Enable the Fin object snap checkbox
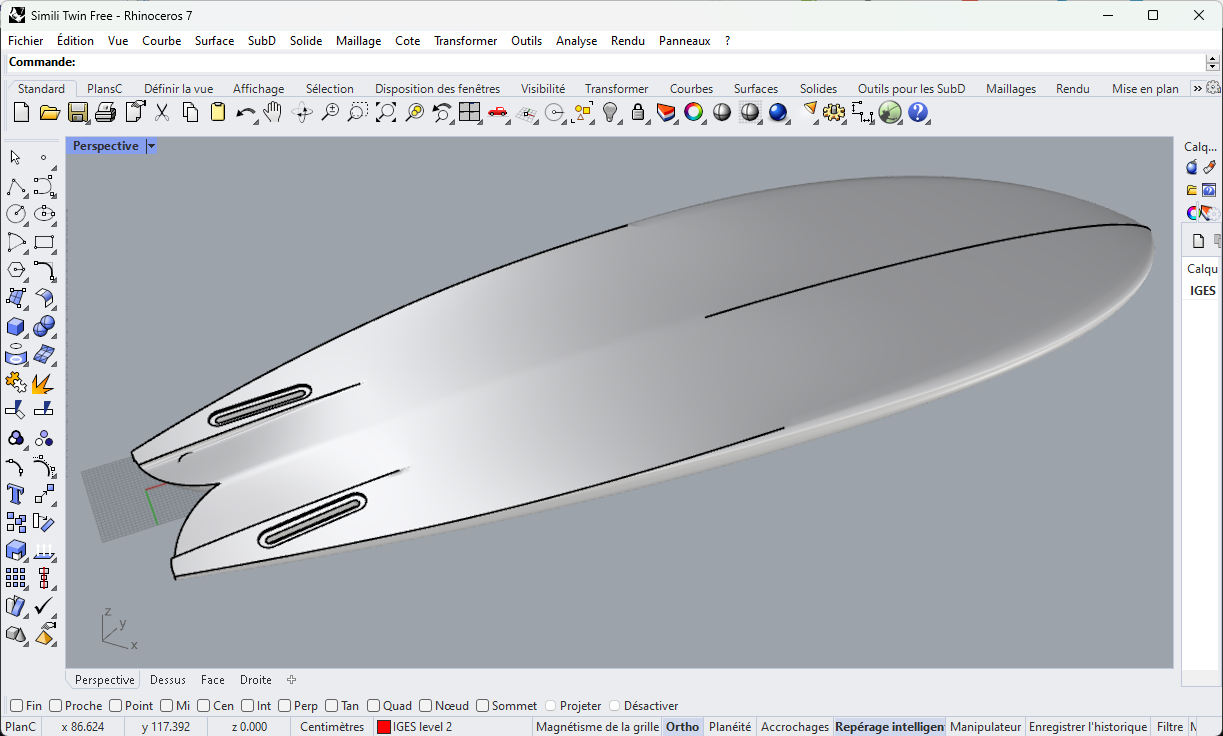 (x=16, y=706)
